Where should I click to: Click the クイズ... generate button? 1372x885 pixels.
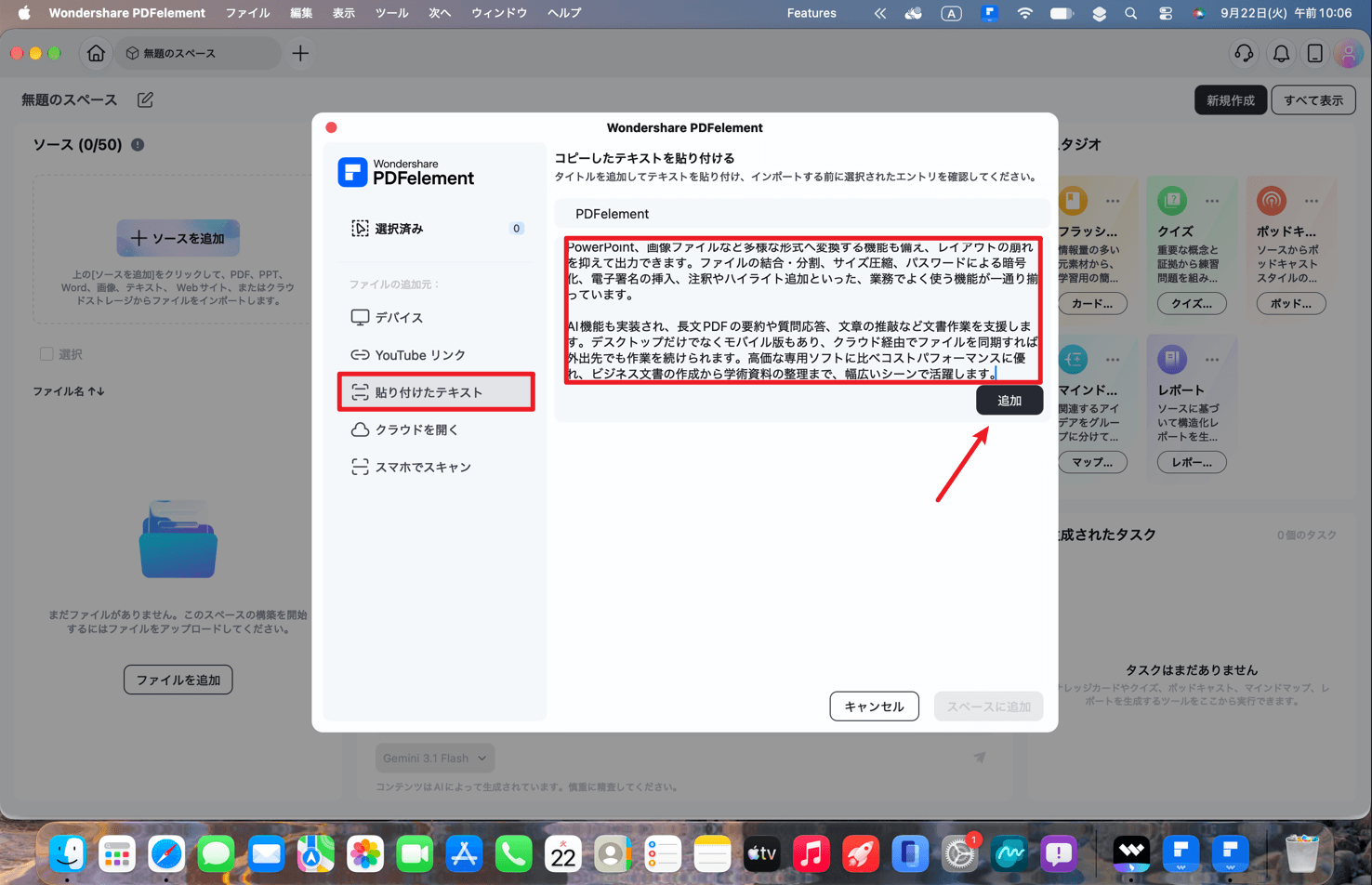coord(1192,303)
